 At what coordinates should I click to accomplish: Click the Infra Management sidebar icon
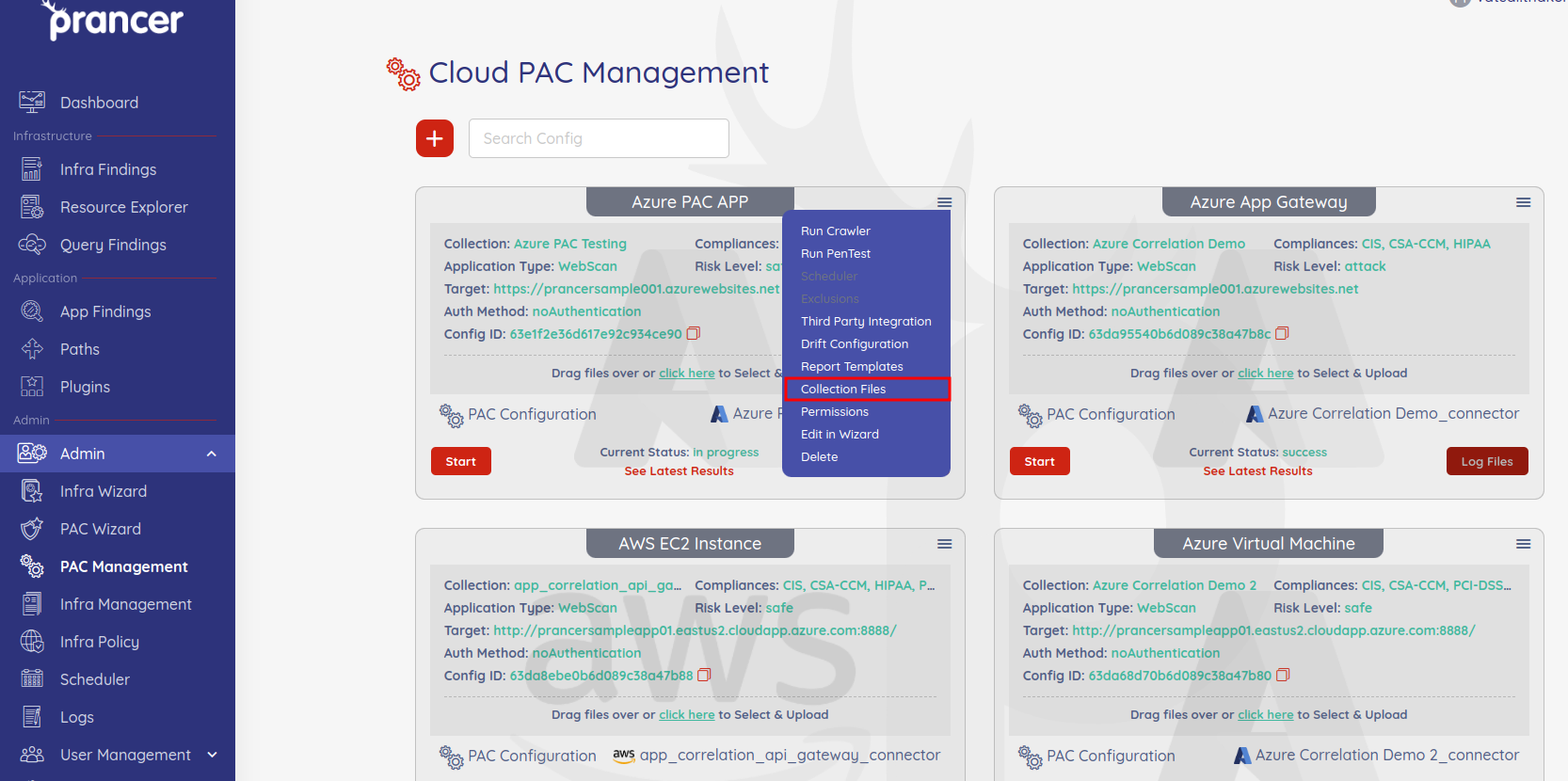pos(32,603)
